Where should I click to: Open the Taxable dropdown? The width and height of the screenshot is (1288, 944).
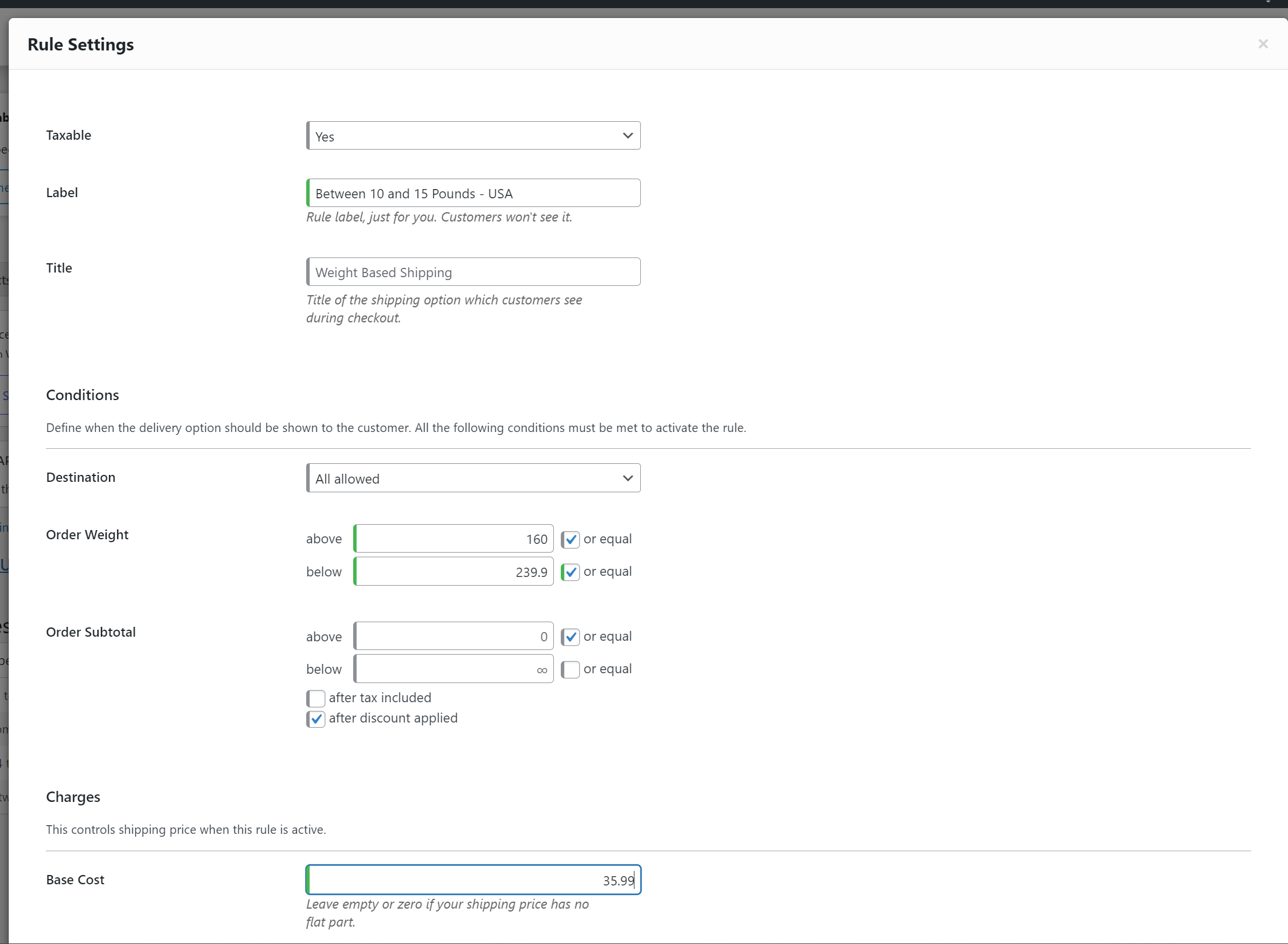tap(464, 136)
